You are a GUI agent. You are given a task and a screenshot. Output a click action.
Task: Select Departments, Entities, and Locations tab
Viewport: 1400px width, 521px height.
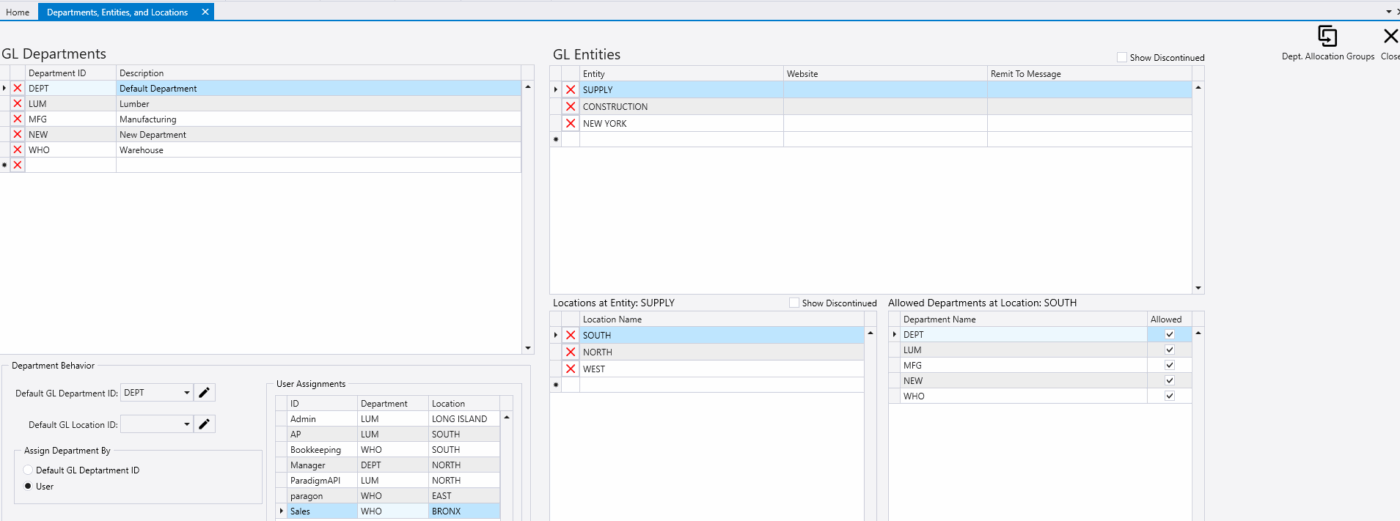click(117, 12)
